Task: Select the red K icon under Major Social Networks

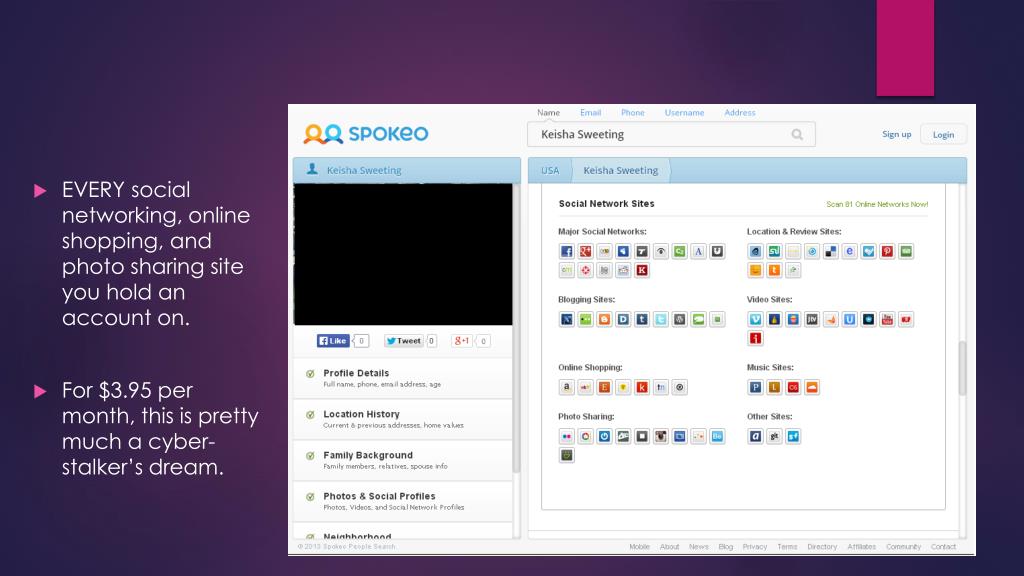Action: 642,270
